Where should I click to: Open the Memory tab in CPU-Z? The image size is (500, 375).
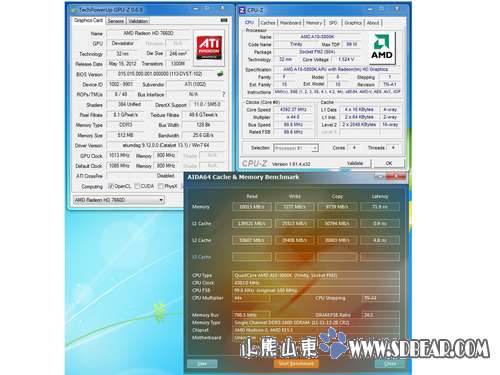314,23
